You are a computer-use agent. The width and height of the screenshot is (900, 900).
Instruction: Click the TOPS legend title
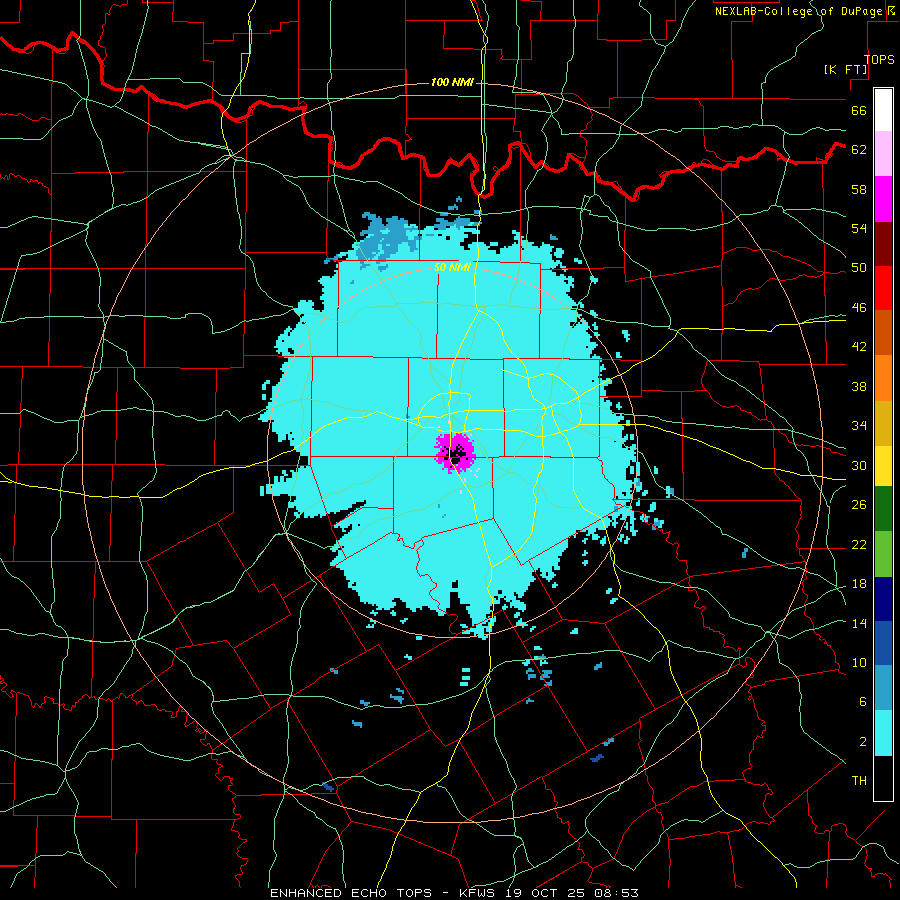pos(879,59)
